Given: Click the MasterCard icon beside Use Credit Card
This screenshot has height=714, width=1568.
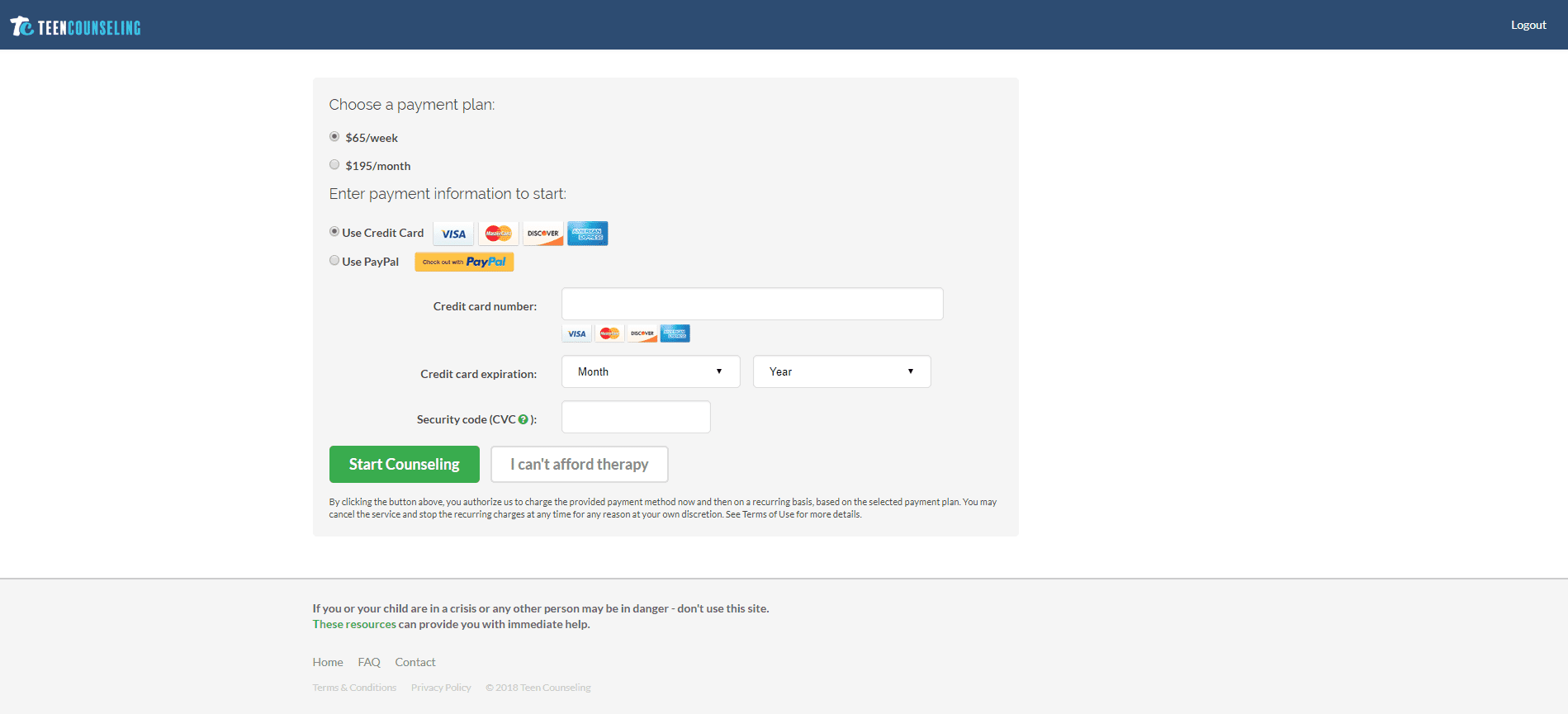Looking at the screenshot, I should [x=498, y=234].
